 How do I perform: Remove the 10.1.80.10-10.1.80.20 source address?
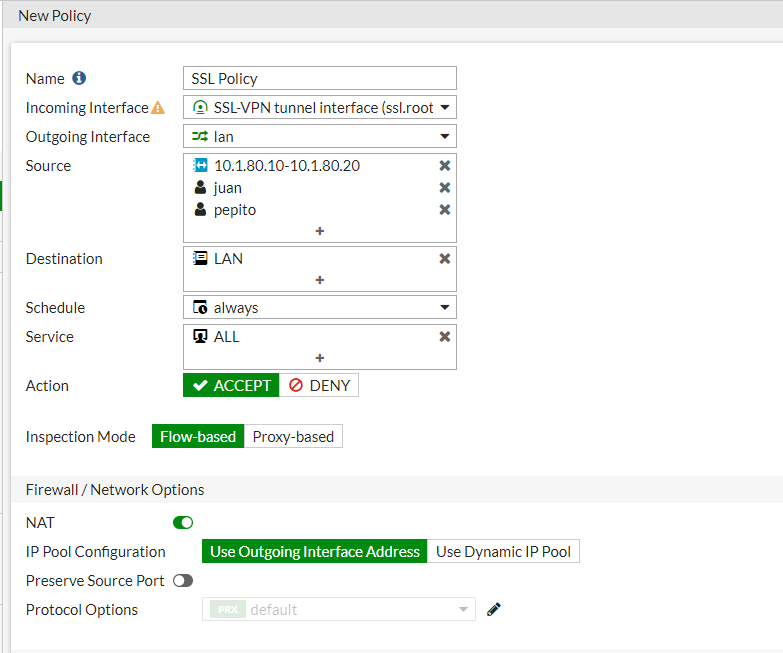click(445, 166)
